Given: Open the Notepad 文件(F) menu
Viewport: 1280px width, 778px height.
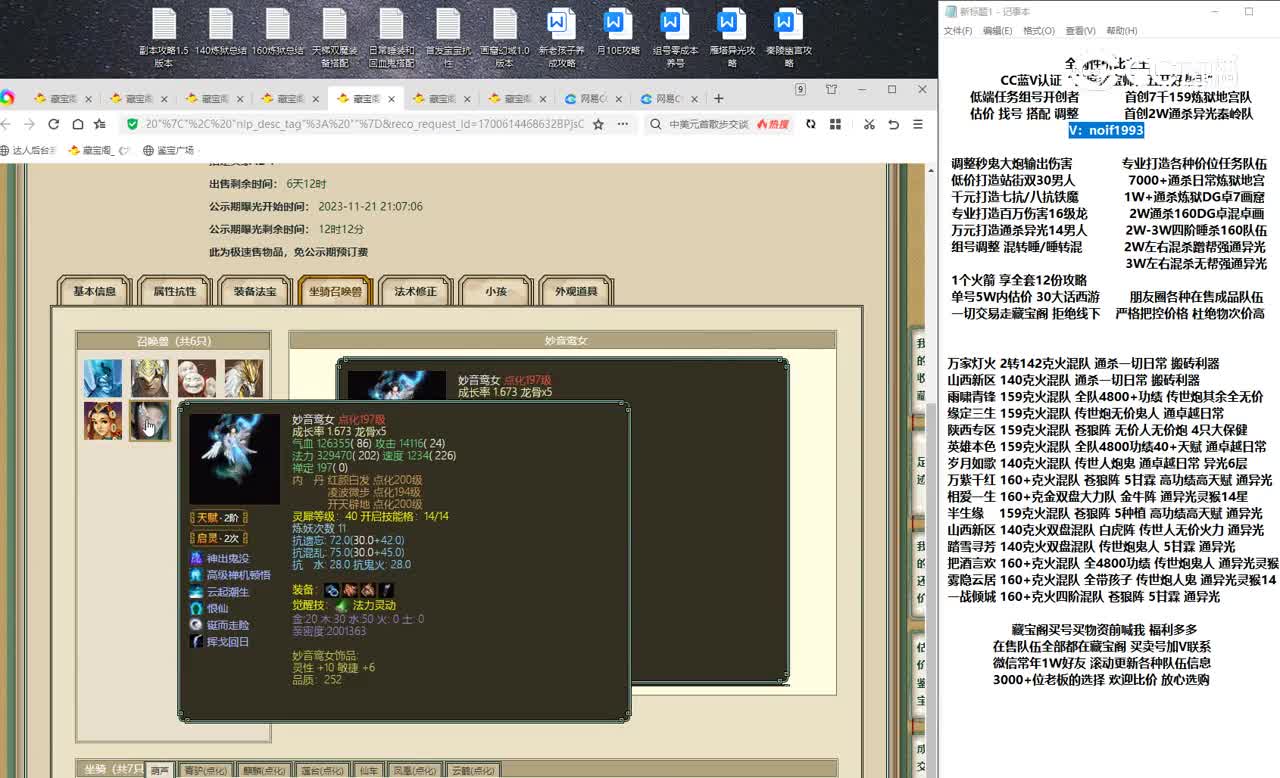Looking at the screenshot, I should click(x=958, y=31).
